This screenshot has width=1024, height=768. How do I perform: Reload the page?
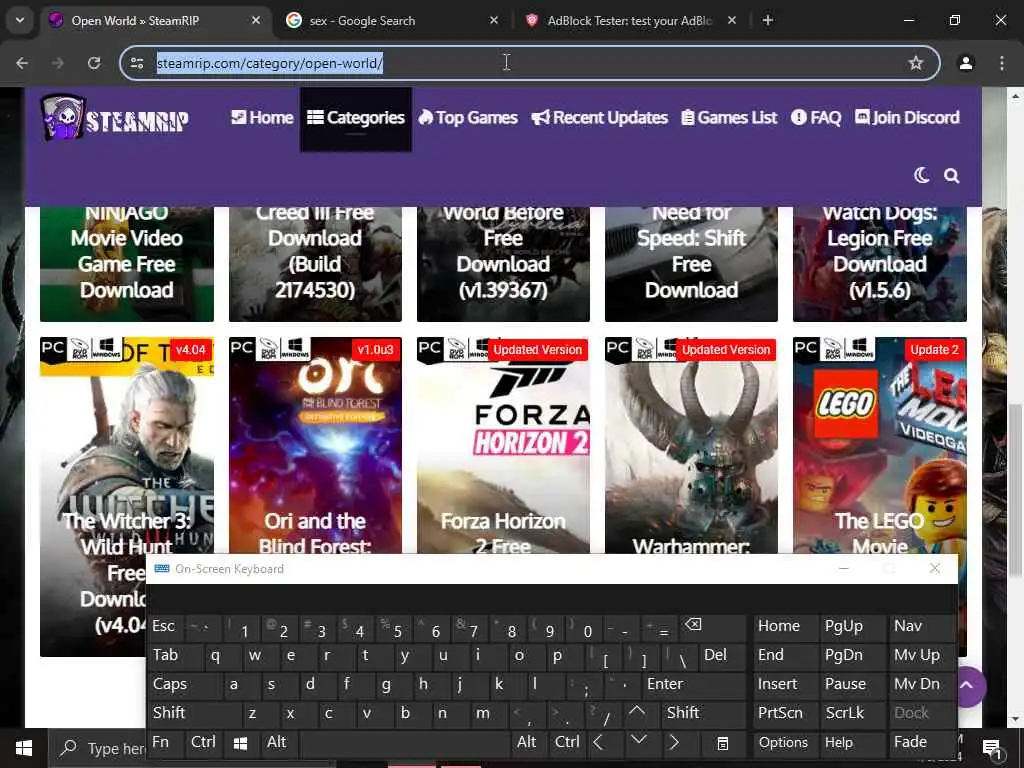94,63
